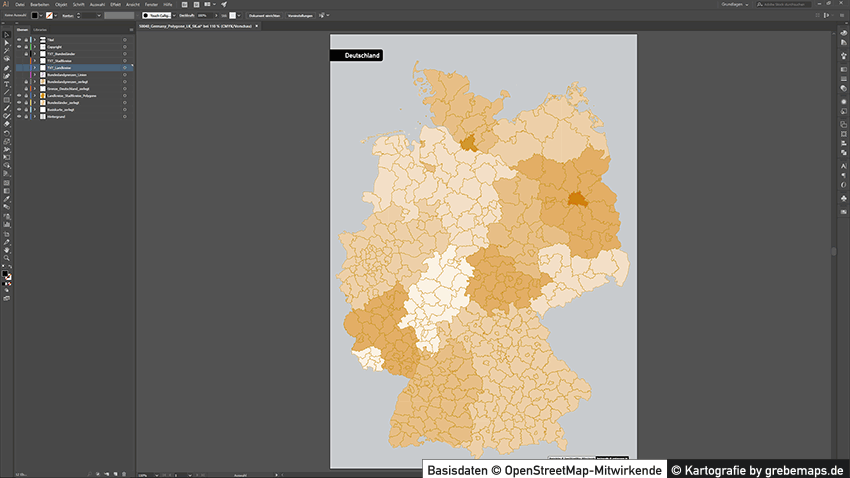Toggle visibility of the Copyright layer
The image size is (850, 478).
click(x=19, y=46)
